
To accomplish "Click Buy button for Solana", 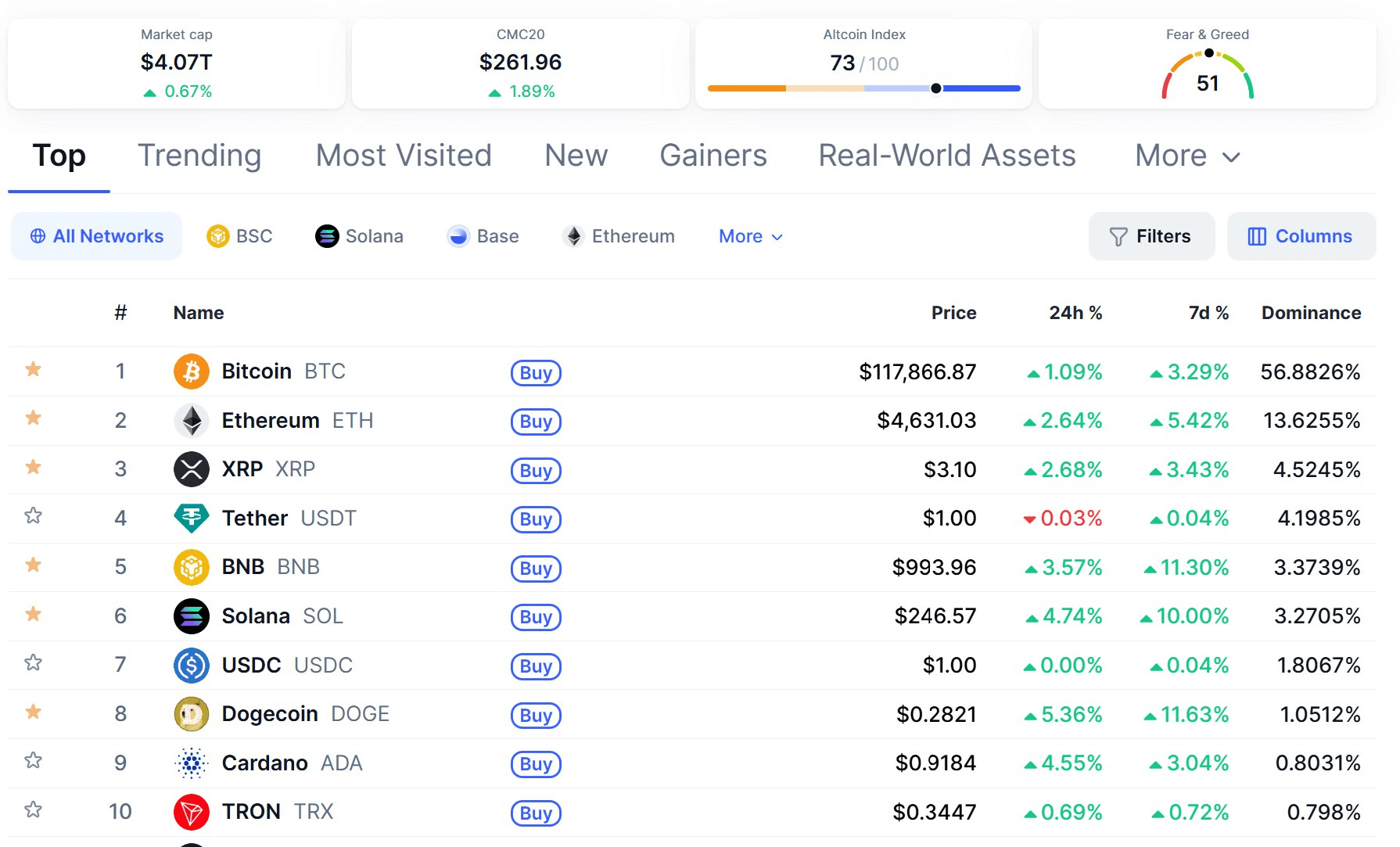I will pyautogui.click(x=536, y=617).
